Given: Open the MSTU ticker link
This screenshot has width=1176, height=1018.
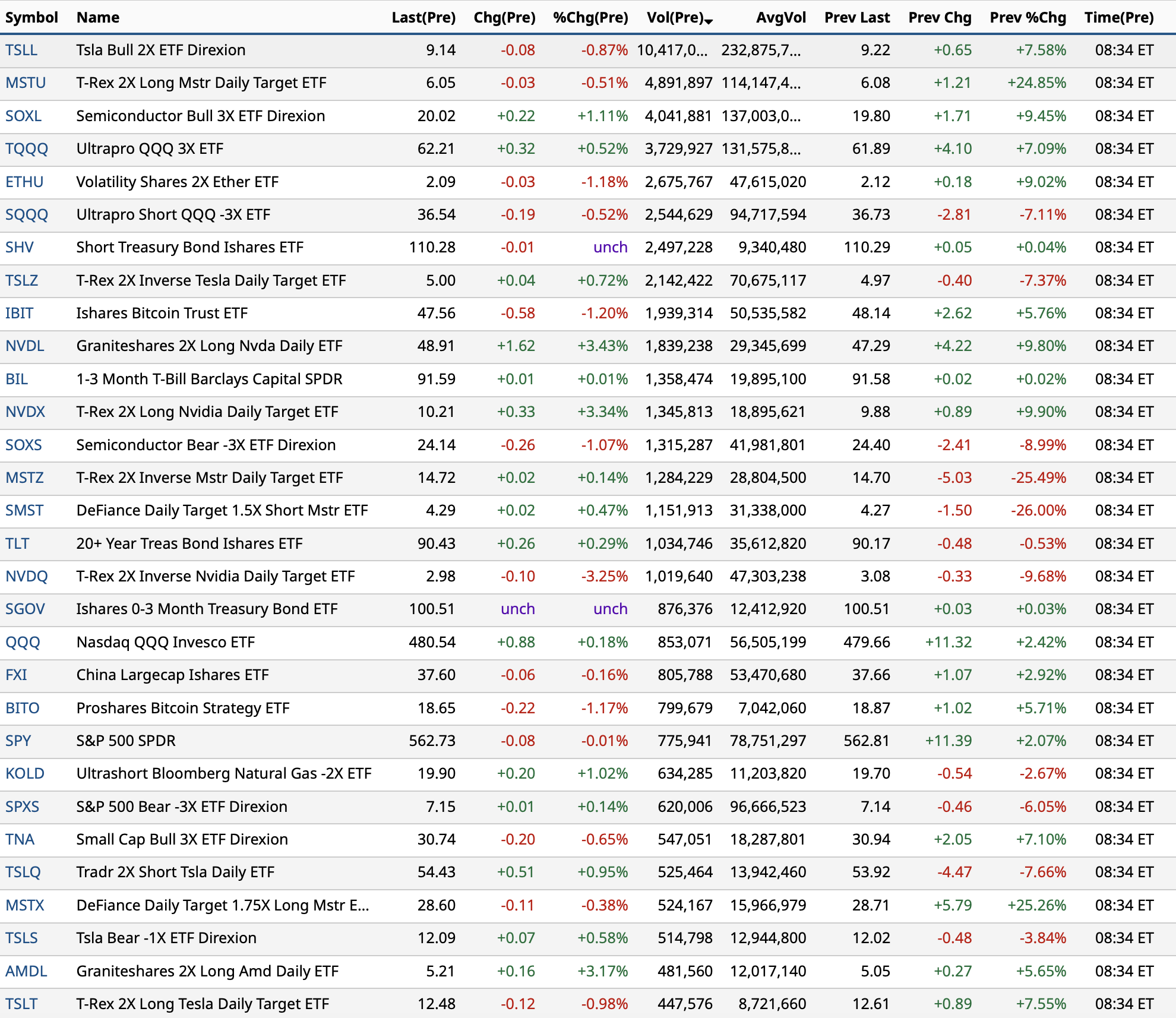Looking at the screenshot, I should coord(26,83).
